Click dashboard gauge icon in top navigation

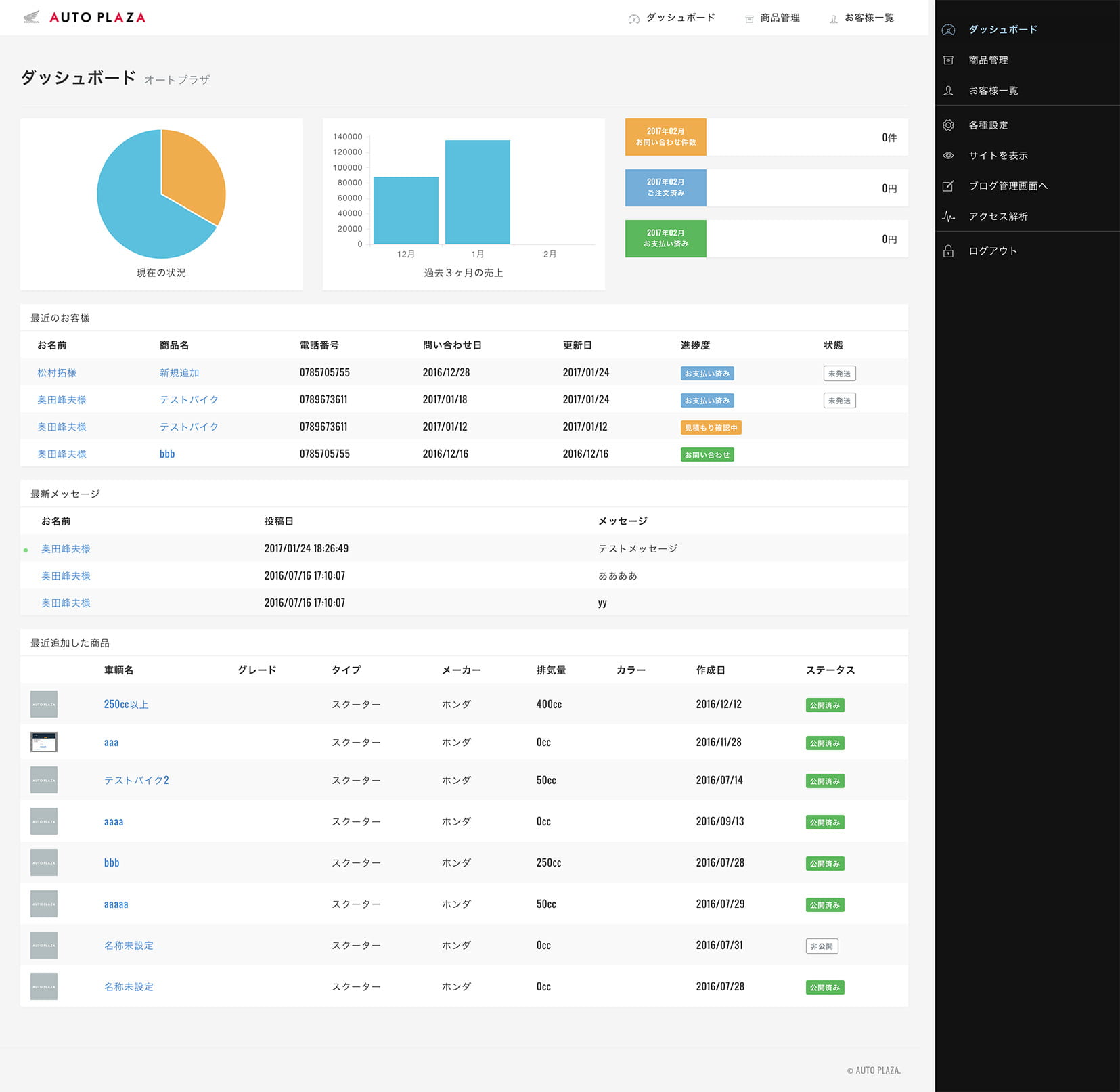click(x=633, y=19)
